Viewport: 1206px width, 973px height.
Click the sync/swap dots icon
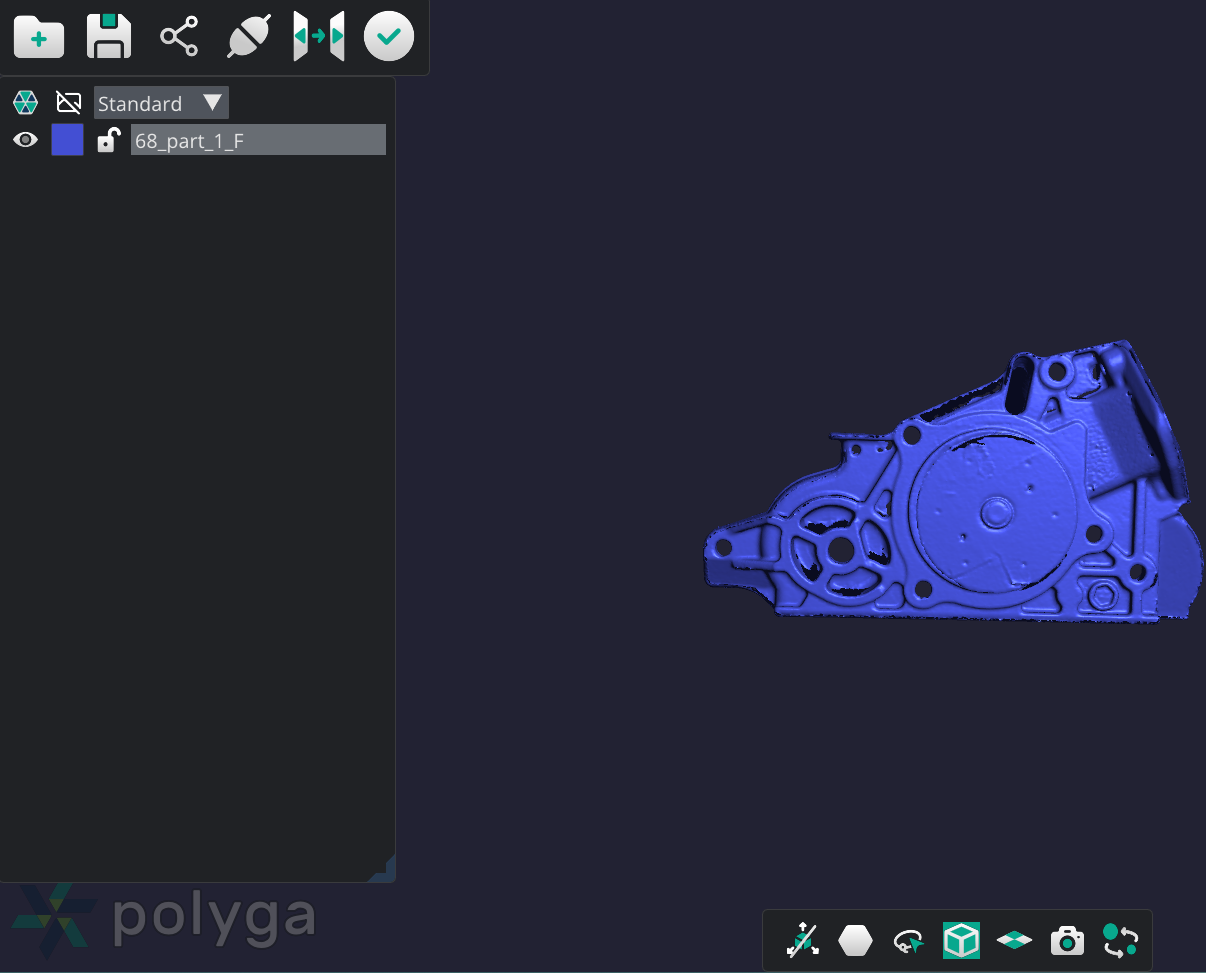(x=1120, y=940)
